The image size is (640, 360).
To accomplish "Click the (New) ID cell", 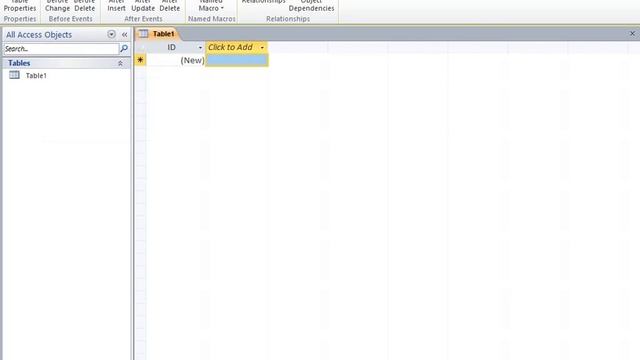I will pyautogui.click(x=176, y=60).
